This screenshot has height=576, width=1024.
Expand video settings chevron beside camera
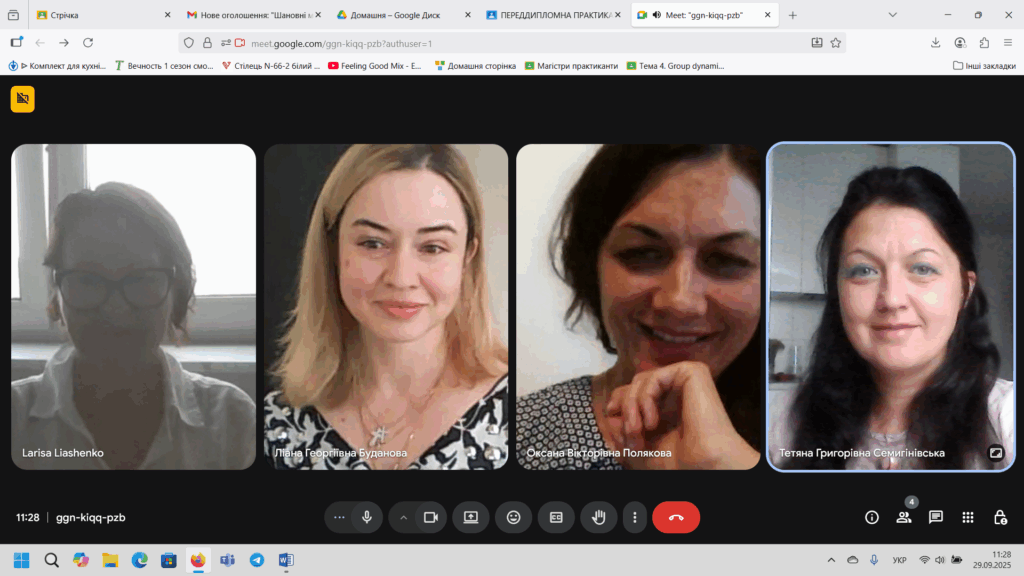click(404, 517)
